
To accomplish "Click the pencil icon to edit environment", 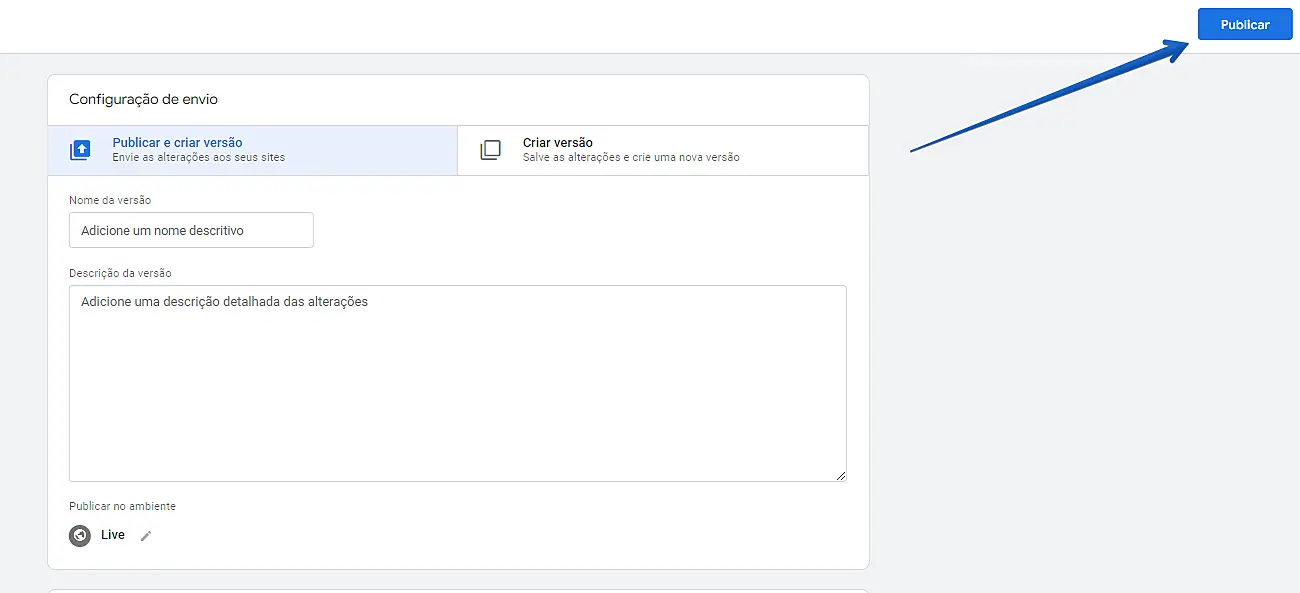I will (x=146, y=536).
